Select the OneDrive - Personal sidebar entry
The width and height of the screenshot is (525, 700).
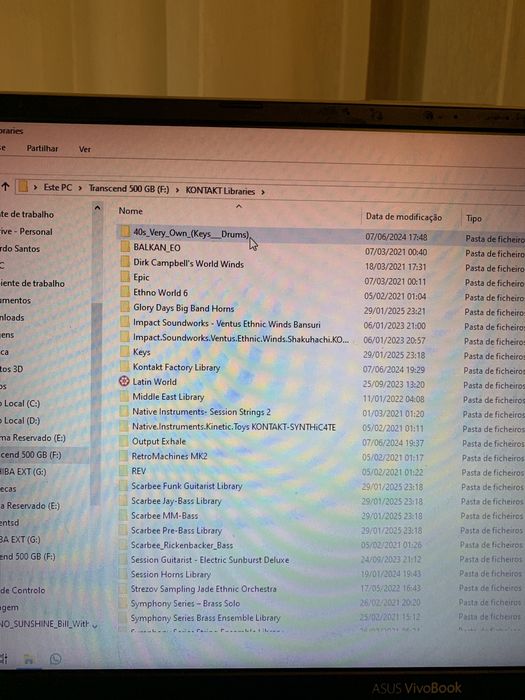click(x=26, y=231)
